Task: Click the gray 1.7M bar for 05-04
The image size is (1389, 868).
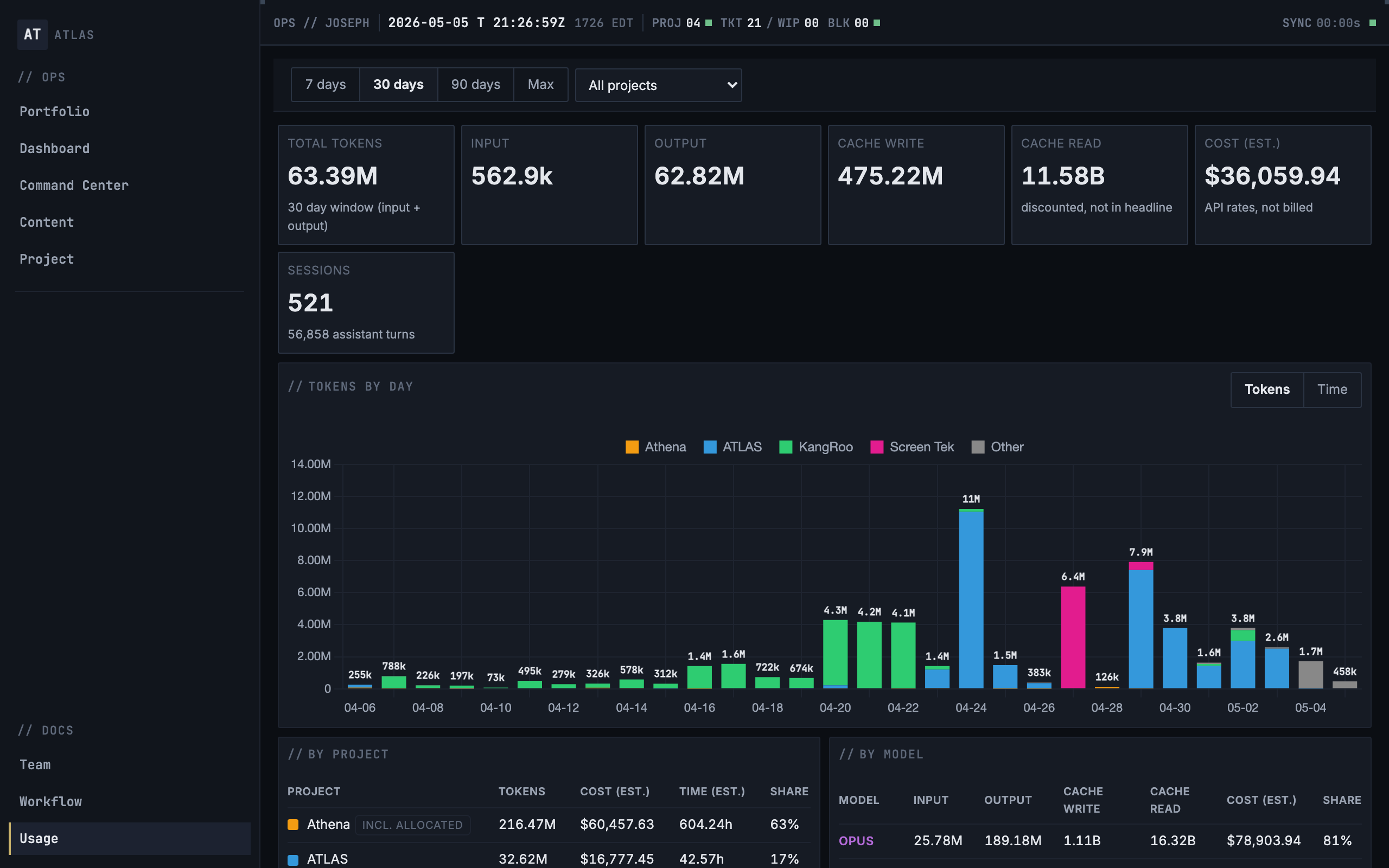Action: coord(1310,674)
